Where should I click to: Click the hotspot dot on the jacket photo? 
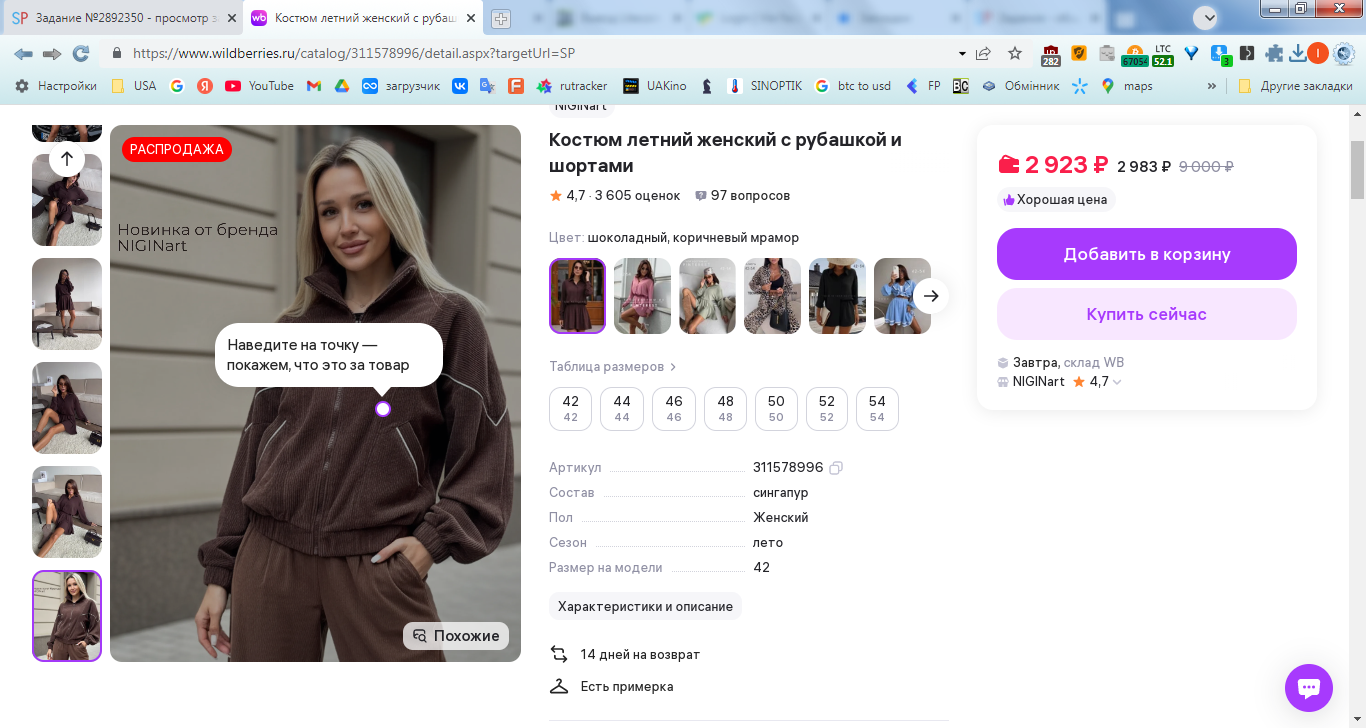pyautogui.click(x=383, y=409)
